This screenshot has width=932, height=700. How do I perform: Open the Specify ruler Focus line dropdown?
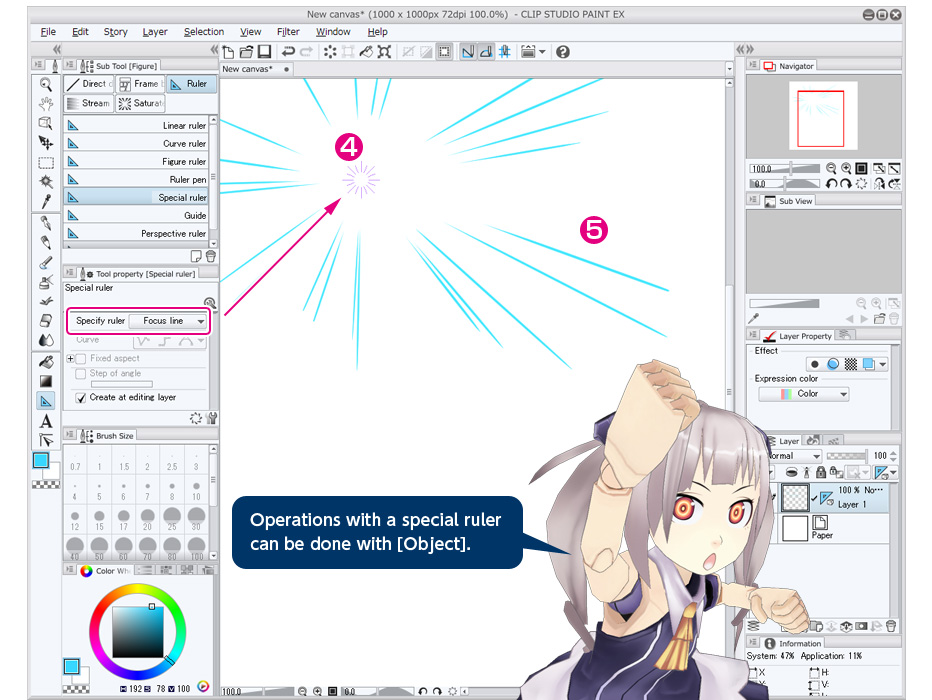169,321
